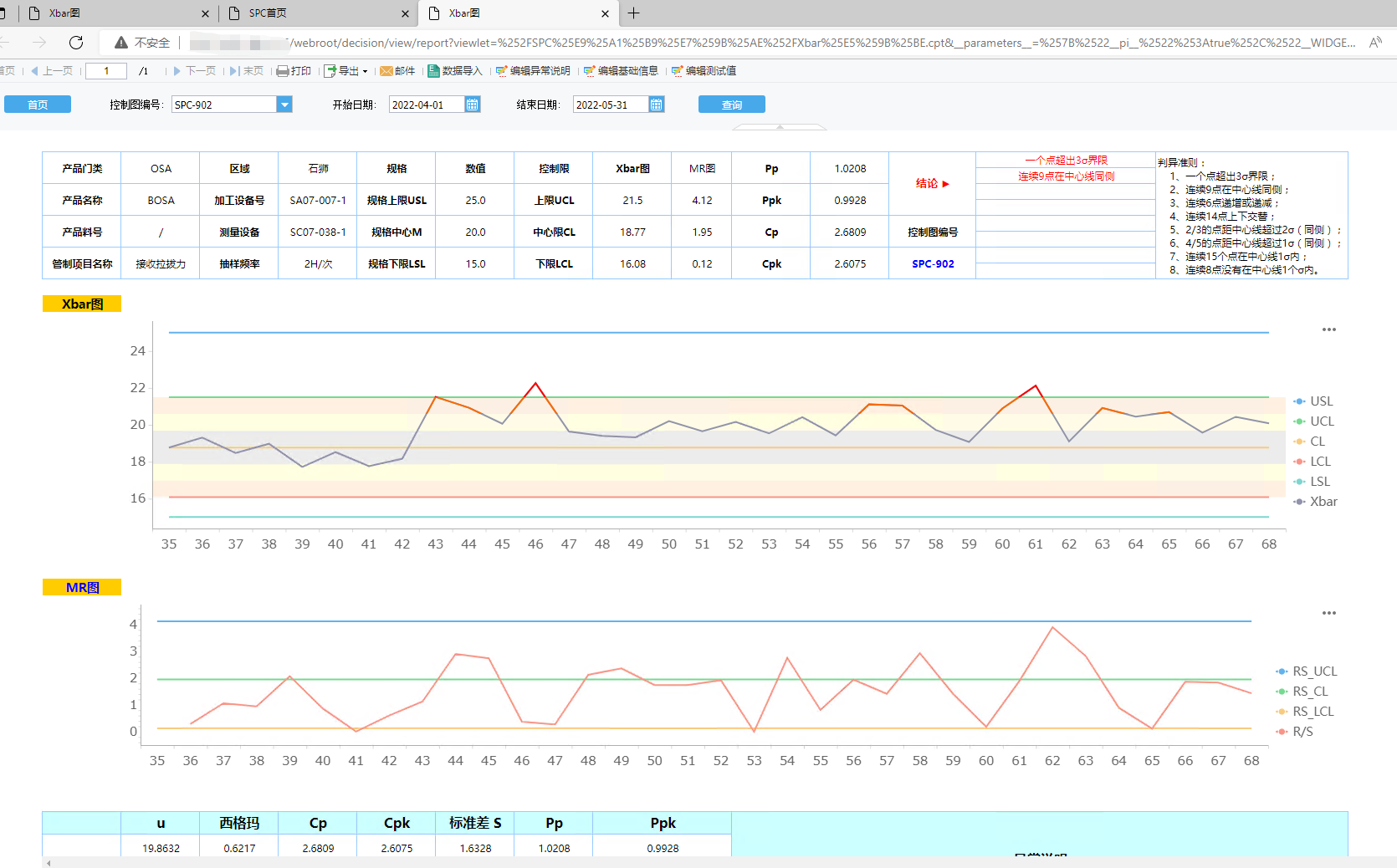Click the 连续9点在中心线同侧 conclusion text
This screenshot has width=1397, height=868.
coord(1066,176)
